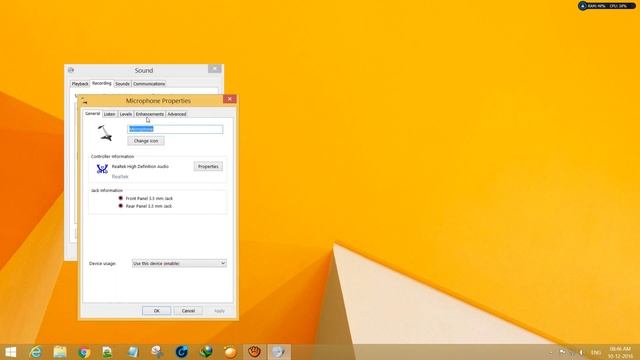This screenshot has height=360, width=640.
Task: Confirm with the OK button
Action: tap(156, 311)
